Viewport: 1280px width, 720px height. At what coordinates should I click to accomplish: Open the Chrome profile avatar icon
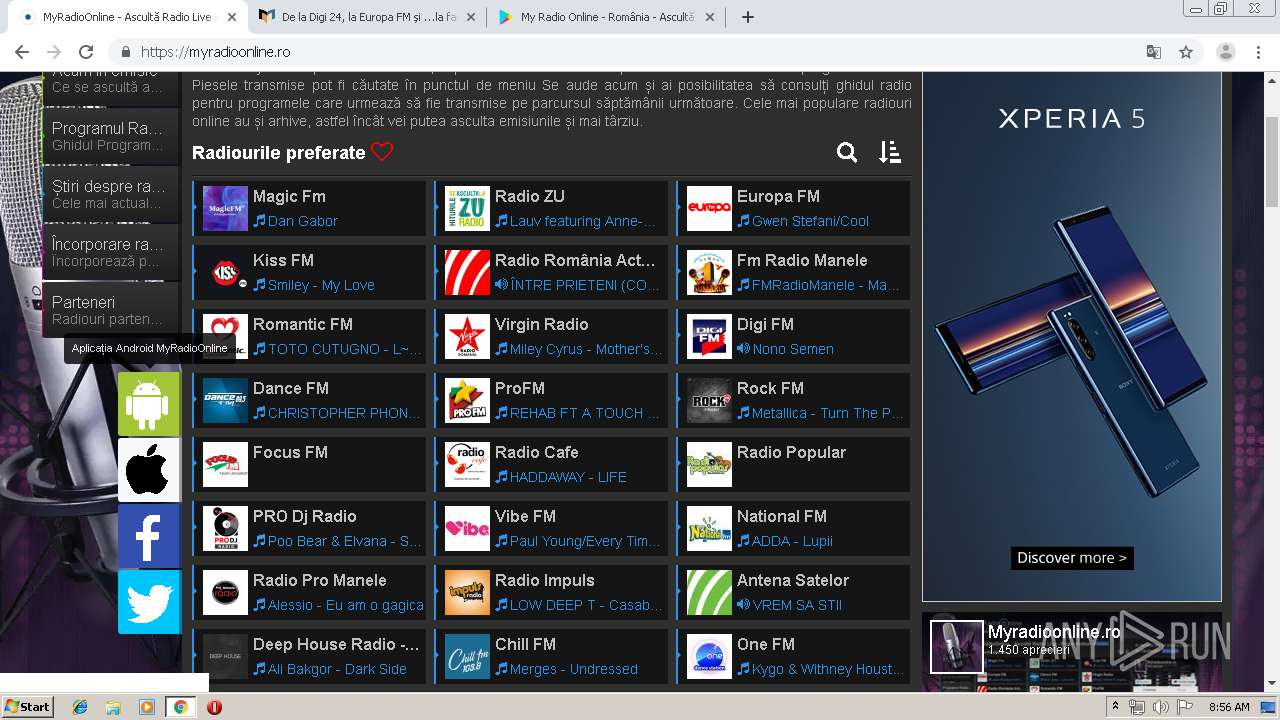tap(1226, 52)
